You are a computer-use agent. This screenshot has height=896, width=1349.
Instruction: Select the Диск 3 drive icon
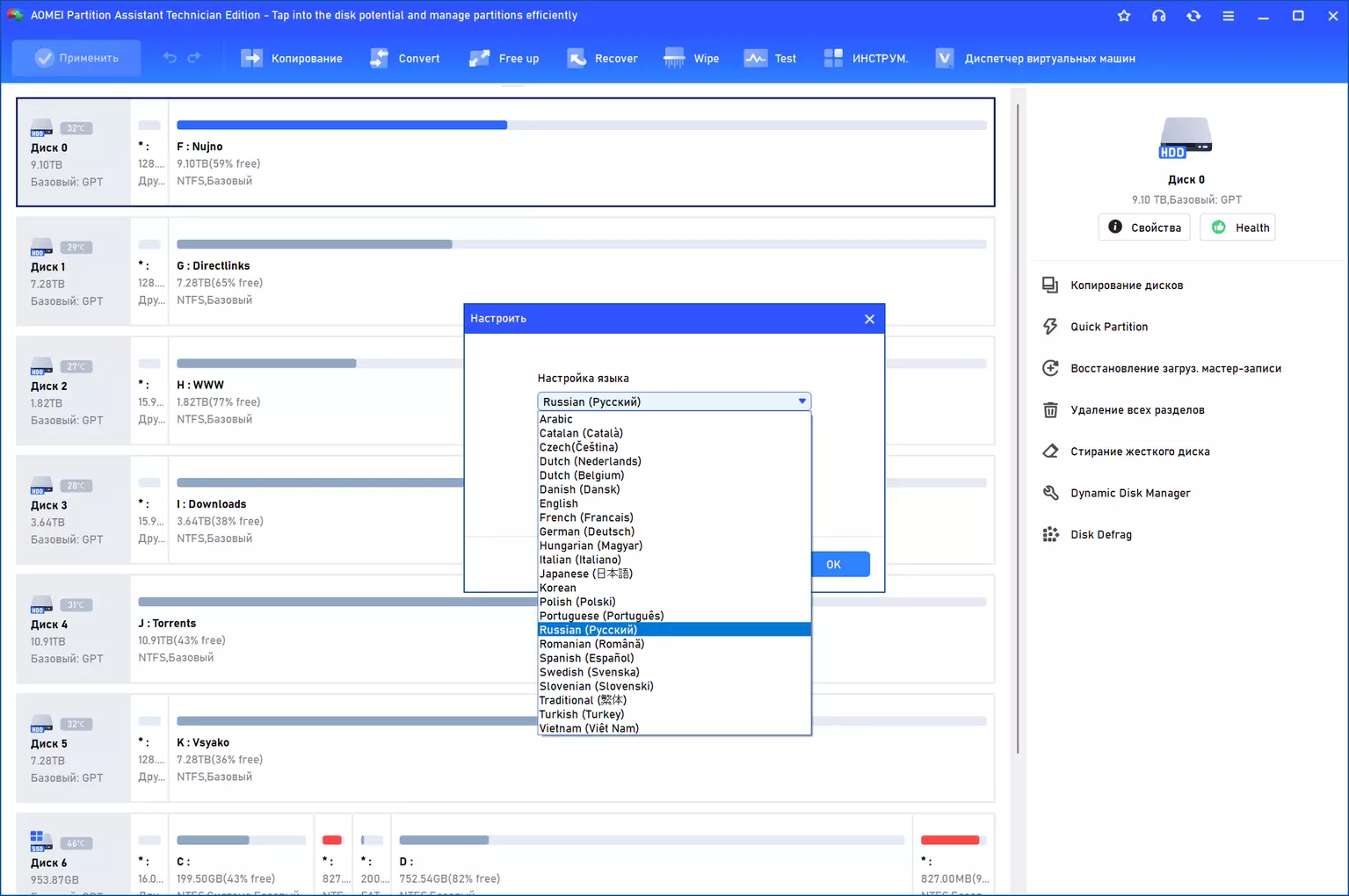[41, 486]
